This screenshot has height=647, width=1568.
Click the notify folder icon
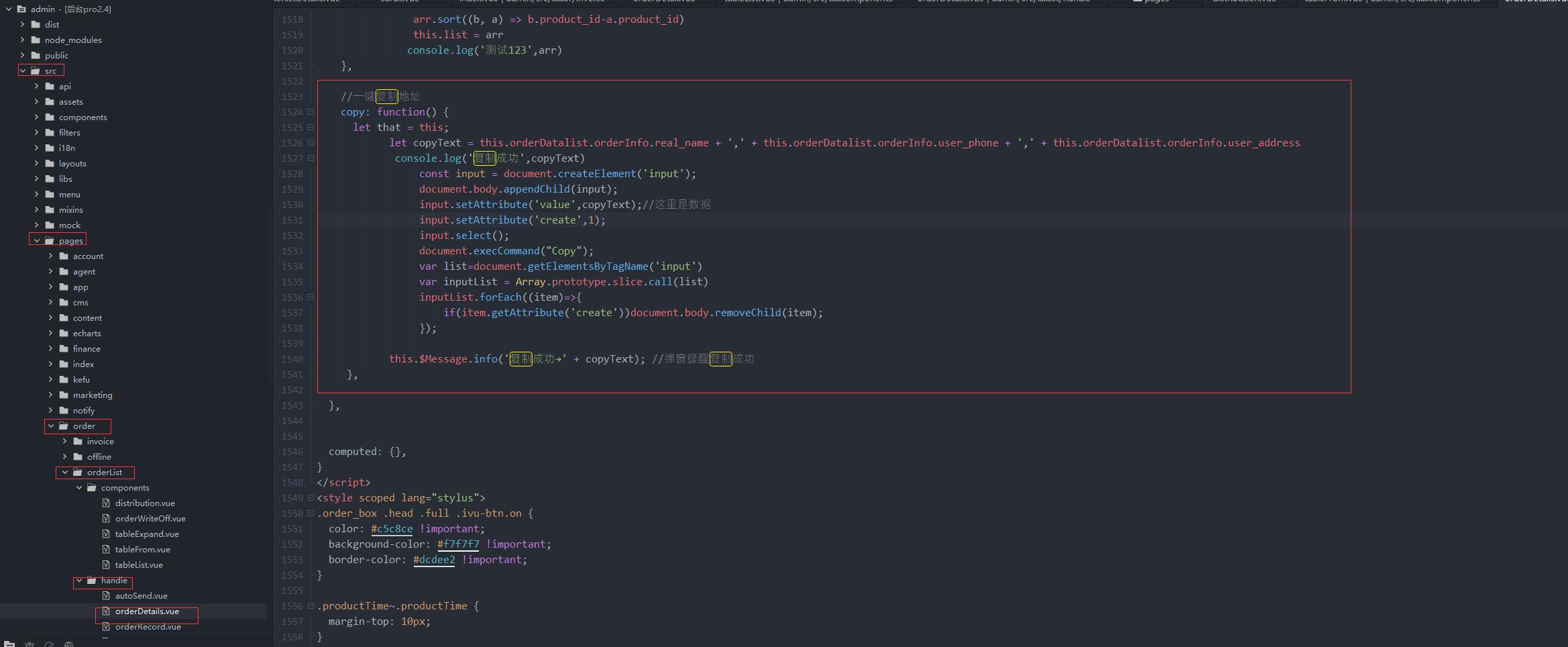pyautogui.click(x=64, y=410)
